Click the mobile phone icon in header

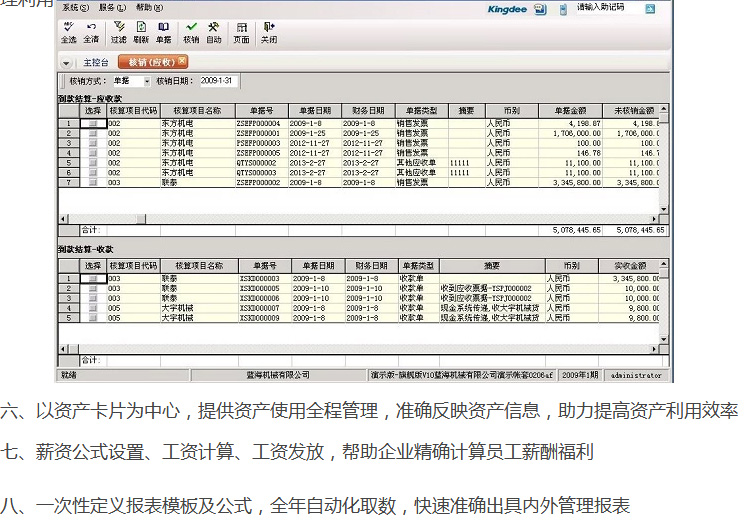pos(563,9)
